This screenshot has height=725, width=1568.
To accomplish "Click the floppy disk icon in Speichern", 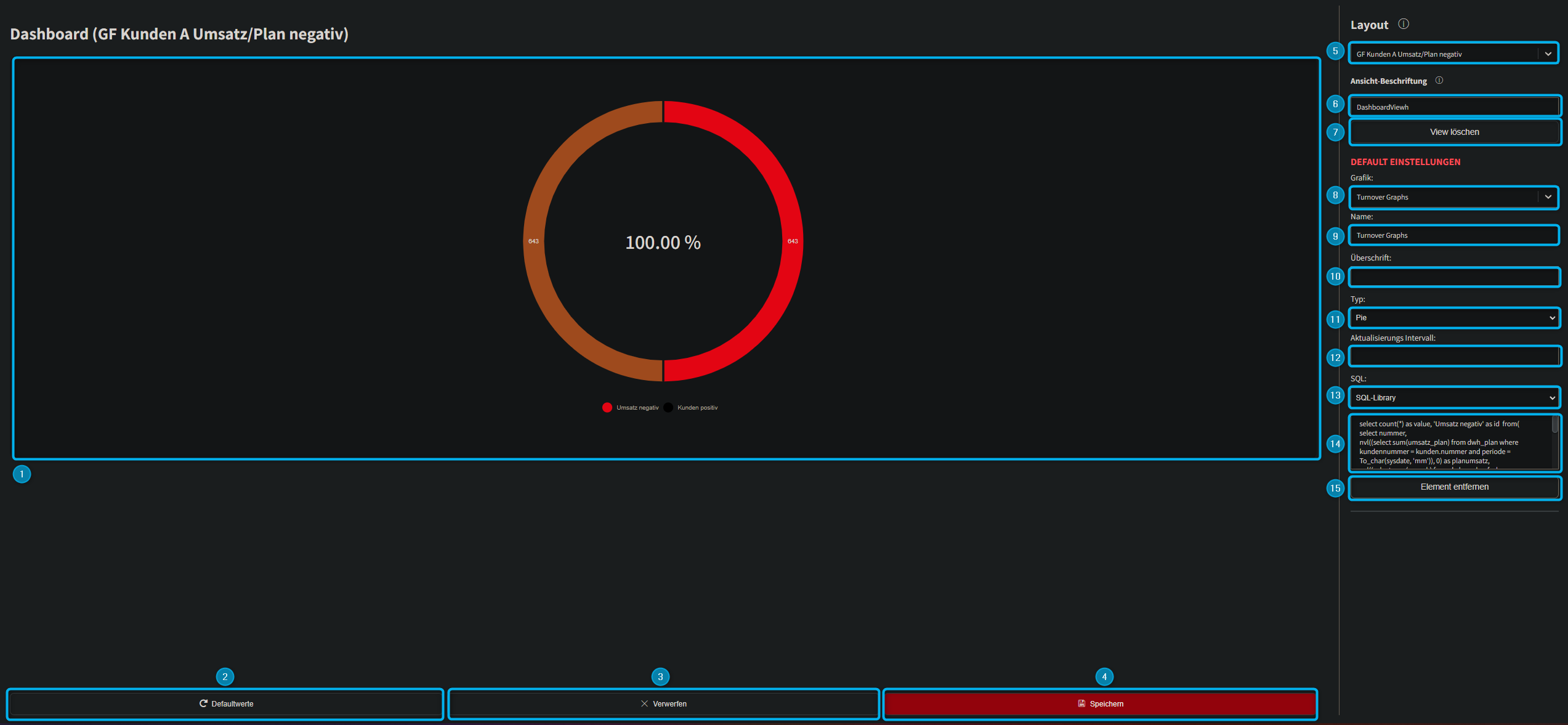I will tap(1081, 703).
